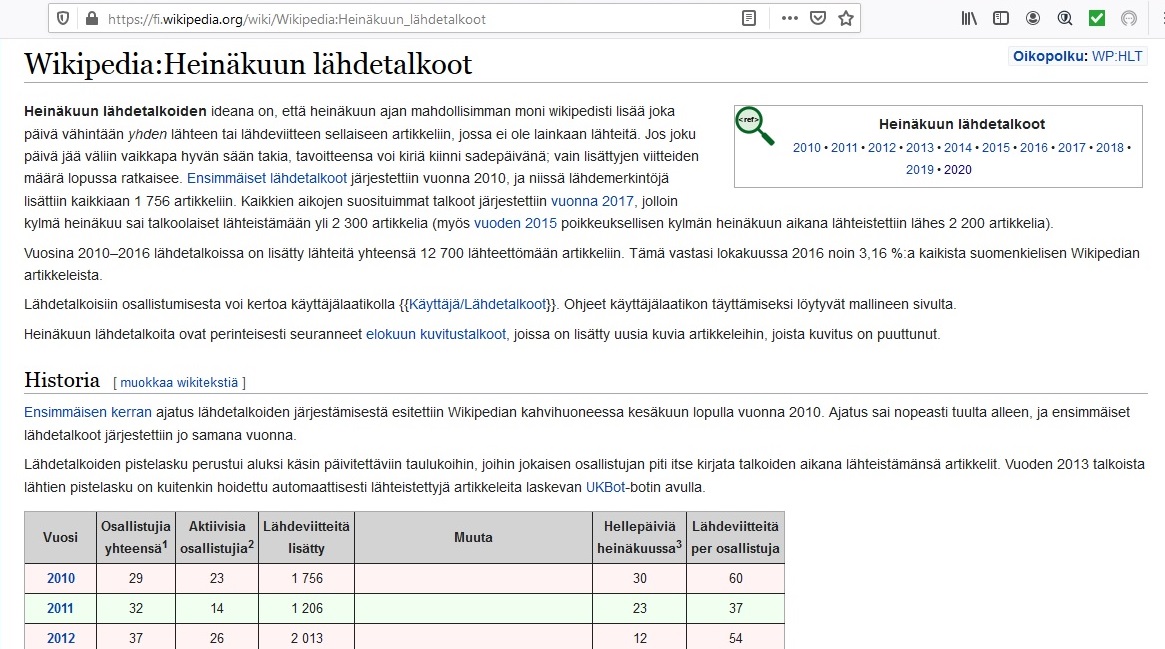Open the 2016 link in navigation box
Screen dimensions: 1165x649
point(1033,148)
